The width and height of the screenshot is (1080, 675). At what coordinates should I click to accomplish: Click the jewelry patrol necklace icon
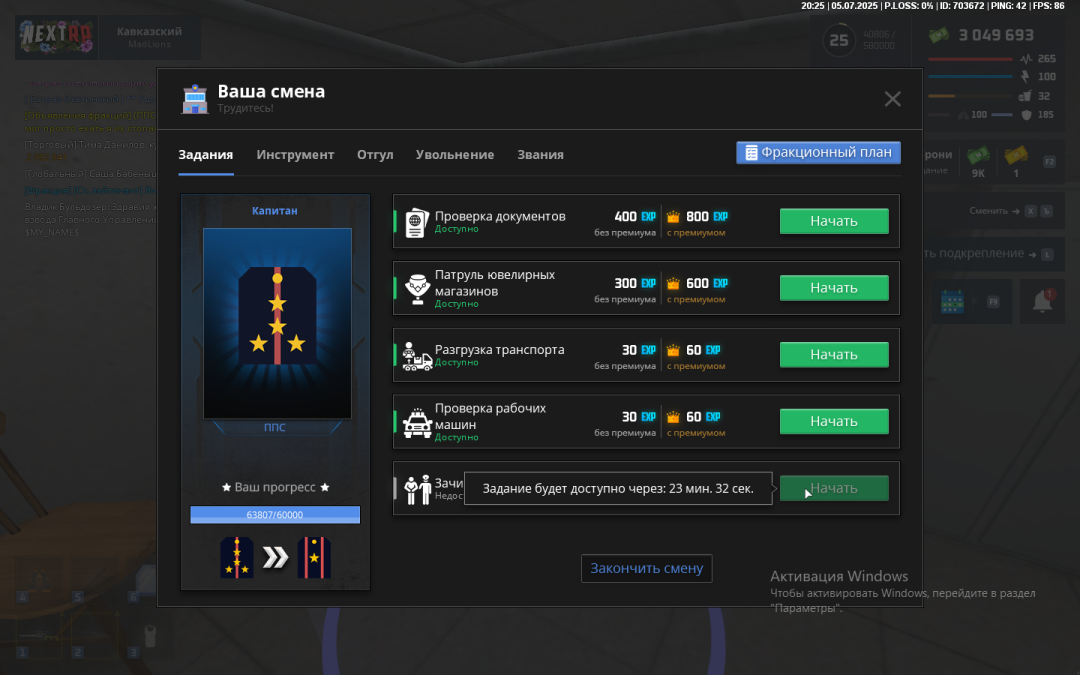tap(417, 289)
